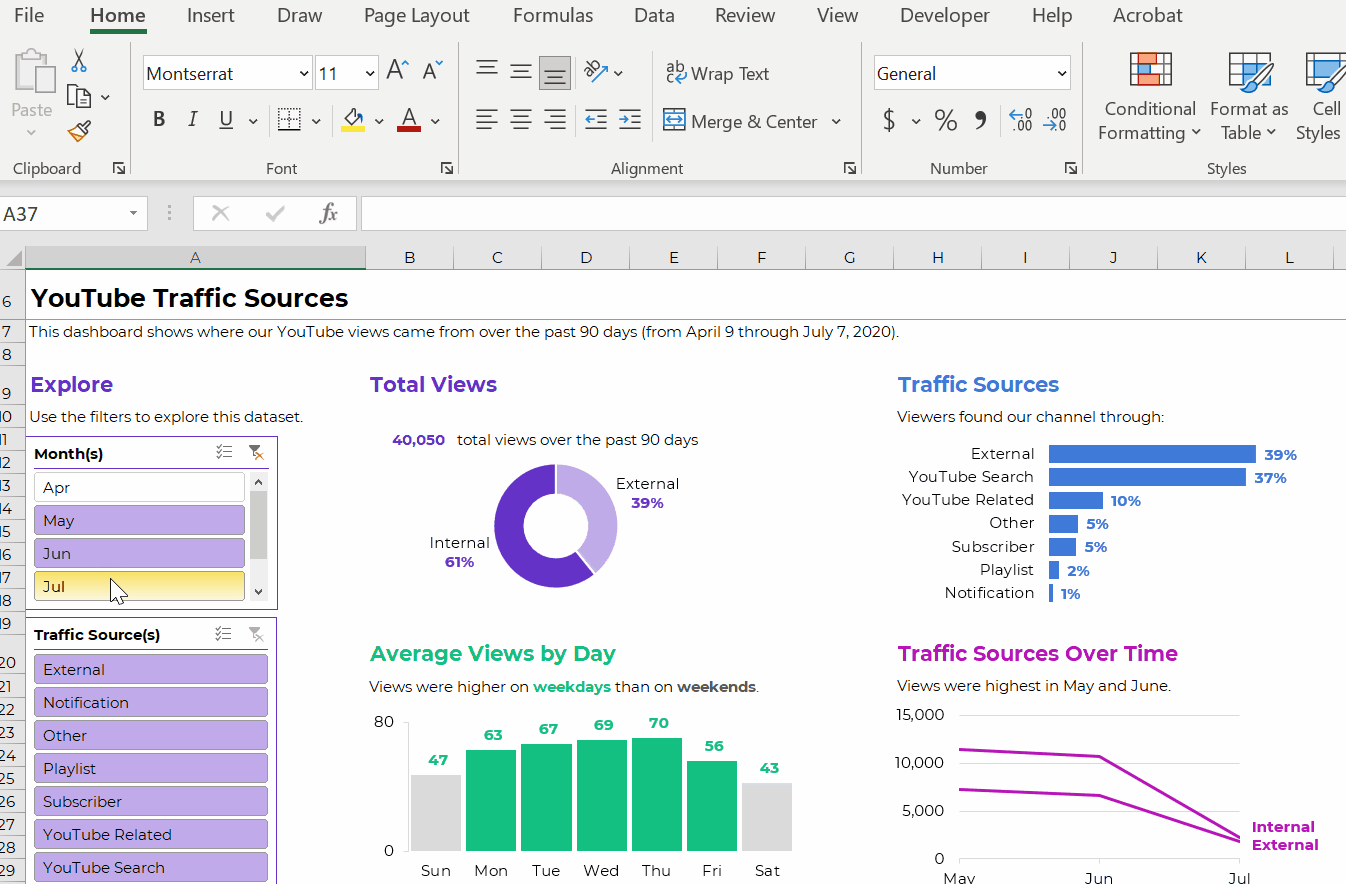Switch to the Insert ribbon tab
This screenshot has height=884, width=1346.
point(210,15)
